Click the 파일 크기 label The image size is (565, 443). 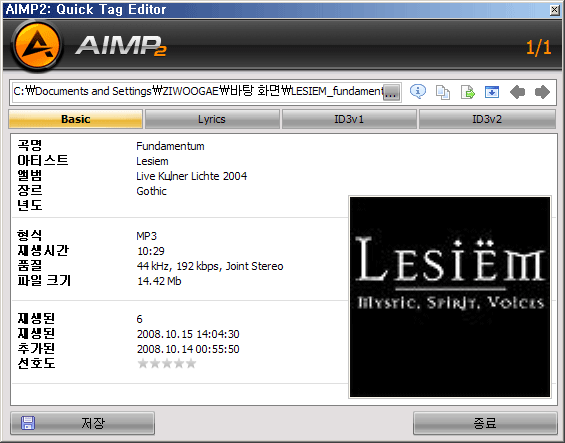(x=44, y=280)
